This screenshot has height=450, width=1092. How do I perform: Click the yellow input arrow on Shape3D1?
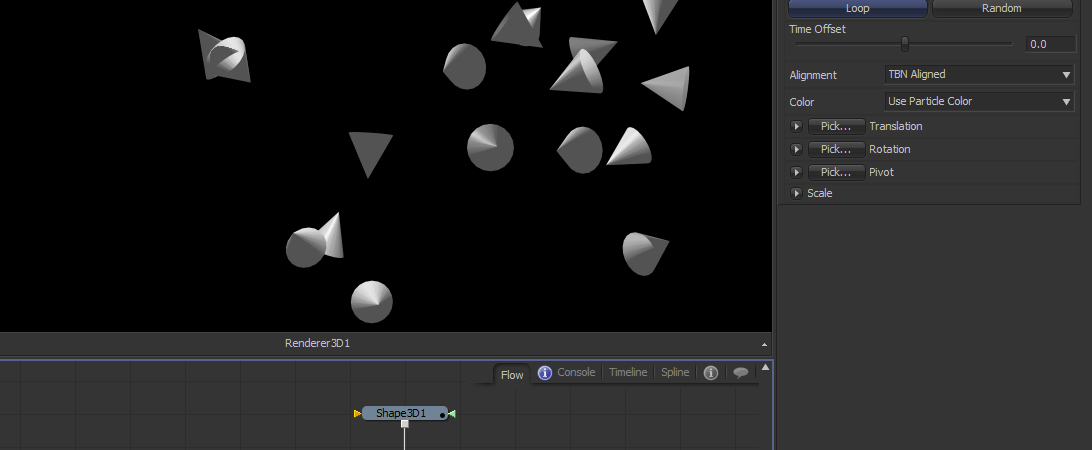(357, 414)
